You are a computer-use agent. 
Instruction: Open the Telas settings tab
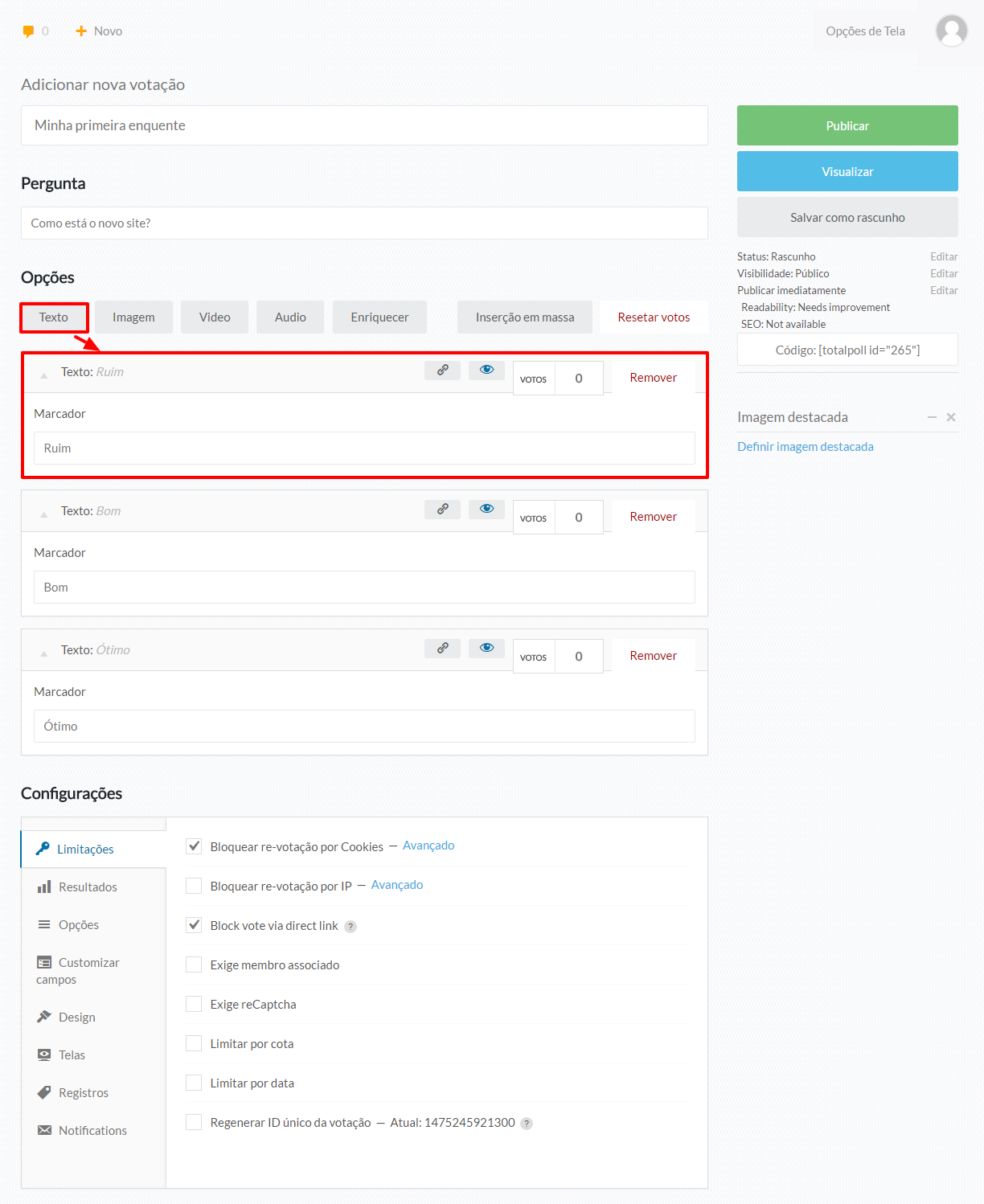[x=93, y=1055]
